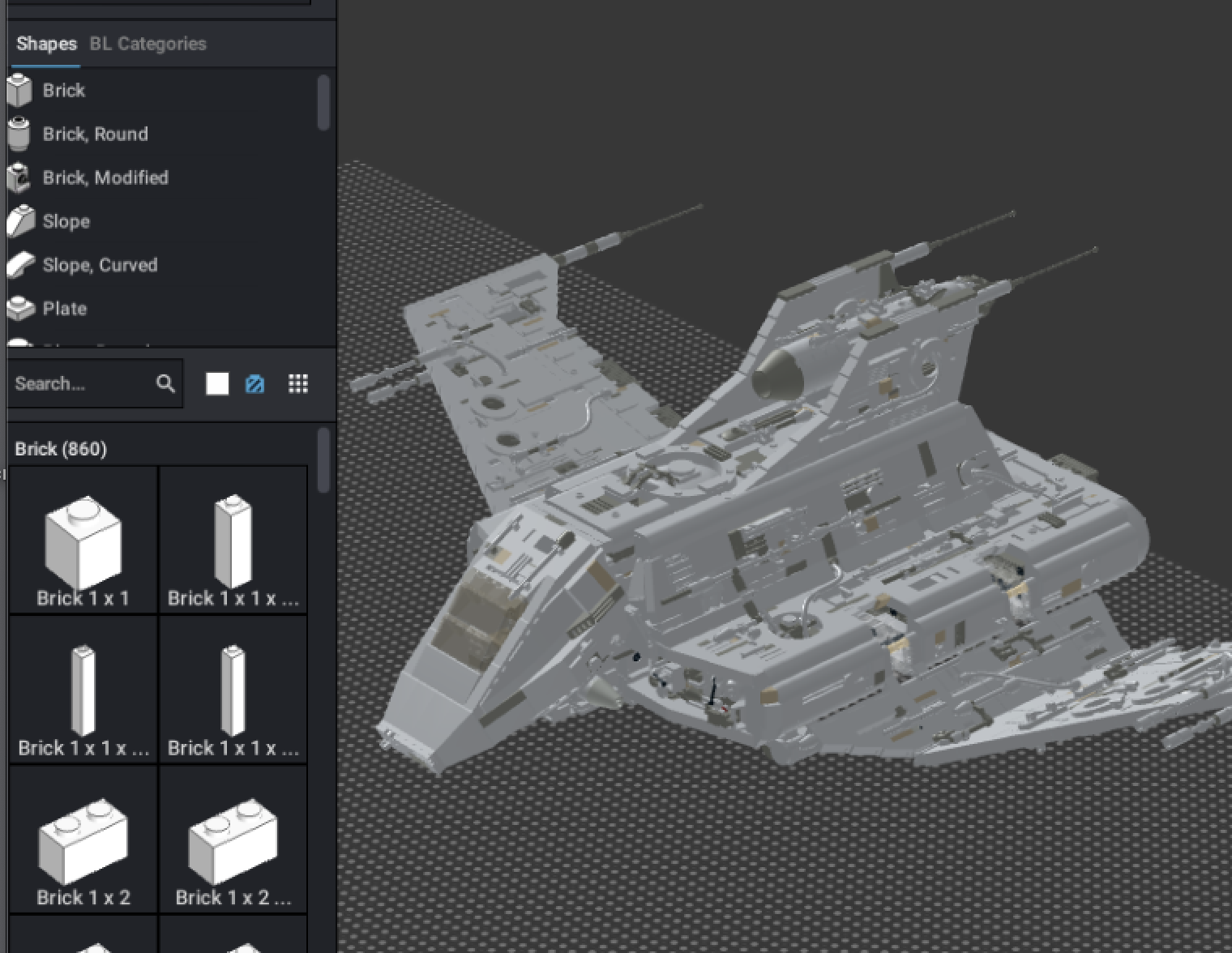Switch to small grid view of parts

click(x=297, y=382)
